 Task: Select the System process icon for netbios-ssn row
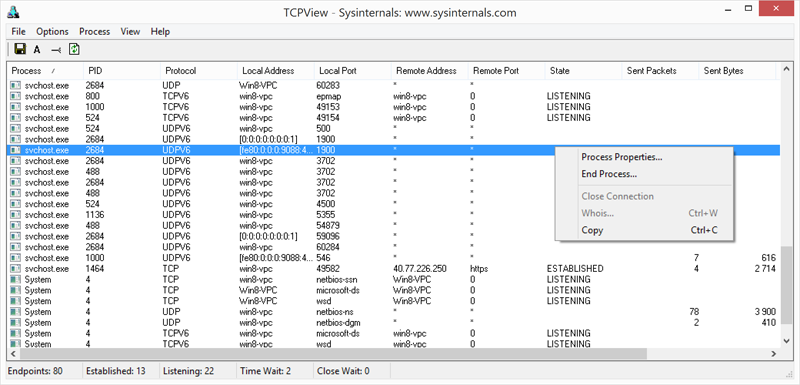pos(16,279)
